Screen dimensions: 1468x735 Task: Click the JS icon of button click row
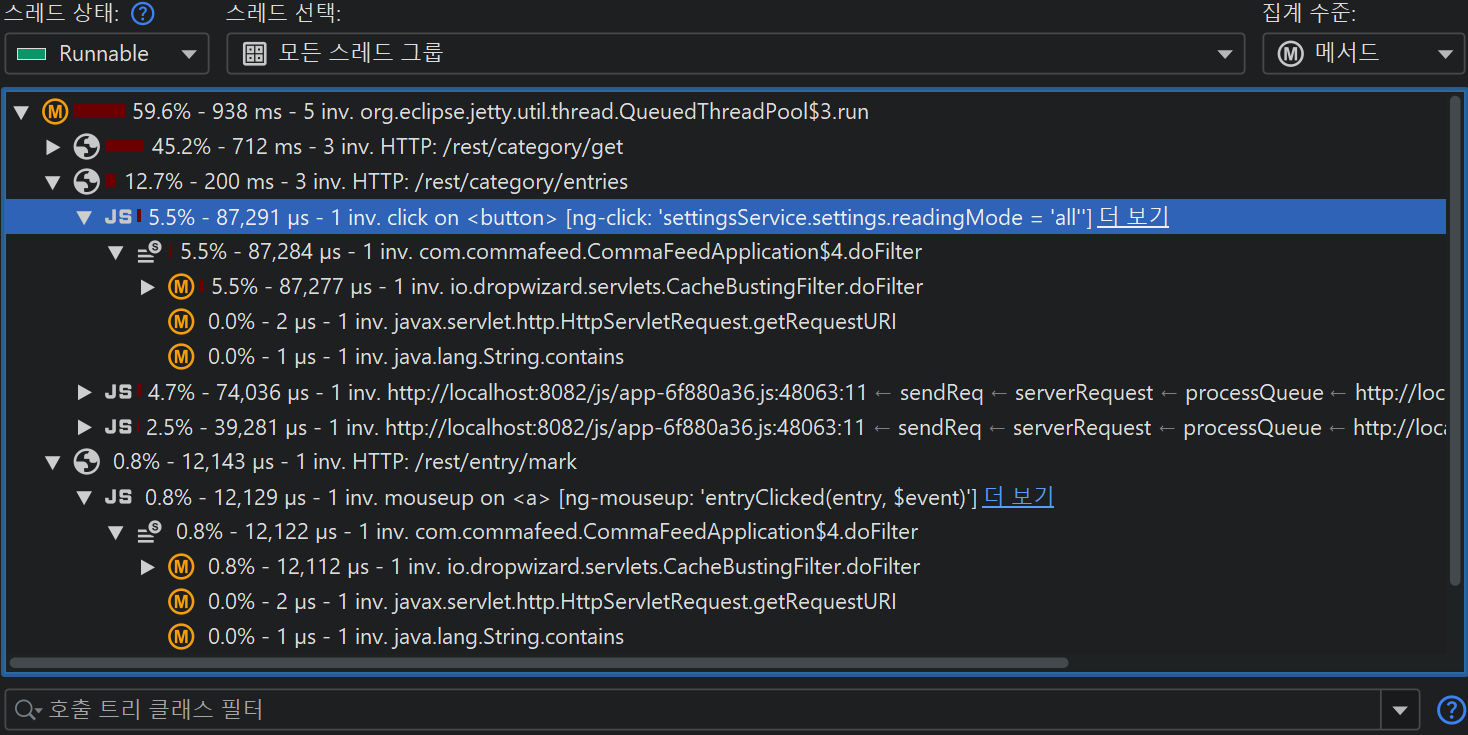coord(118,217)
